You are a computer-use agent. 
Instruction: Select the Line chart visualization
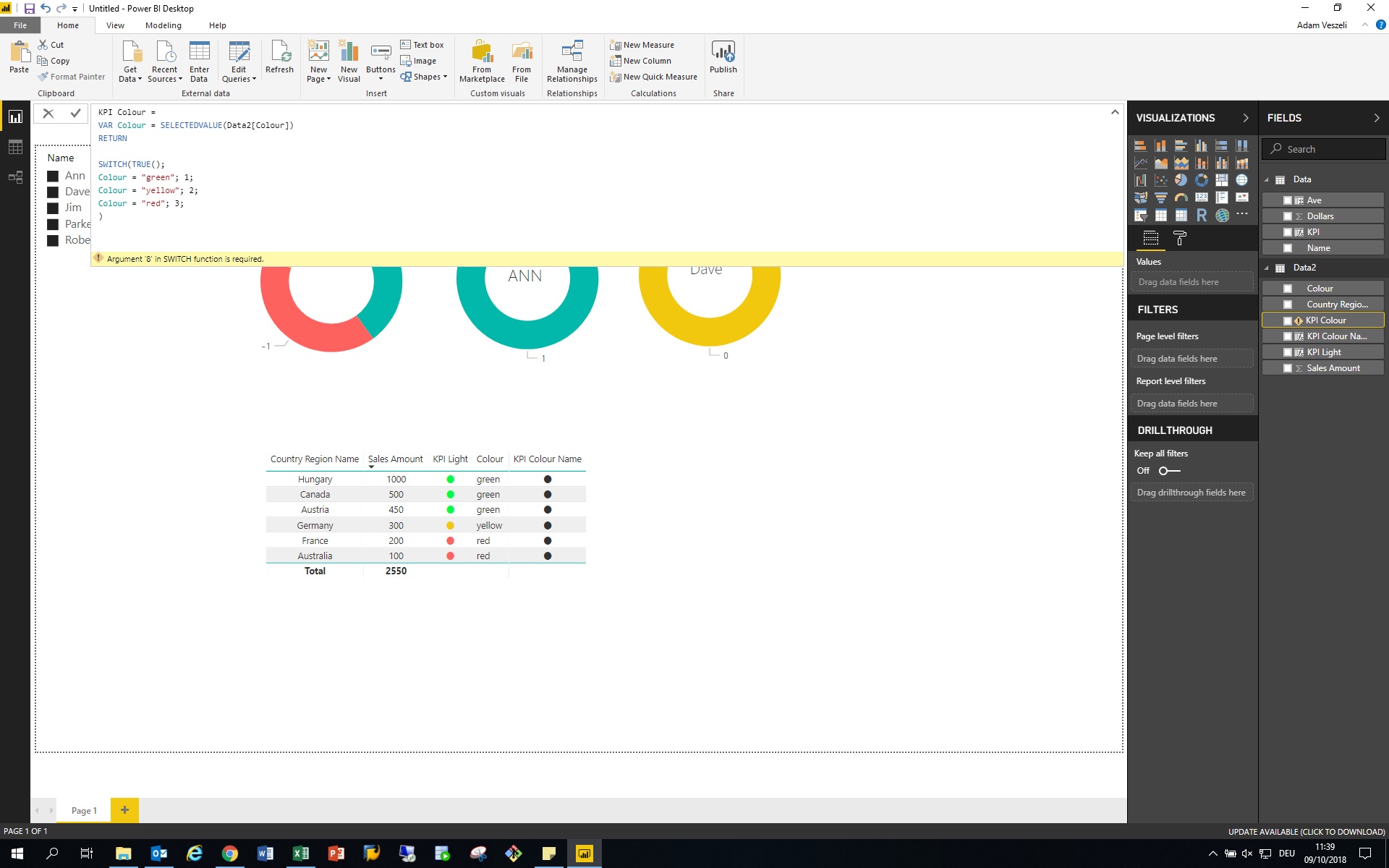pos(1140,163)
